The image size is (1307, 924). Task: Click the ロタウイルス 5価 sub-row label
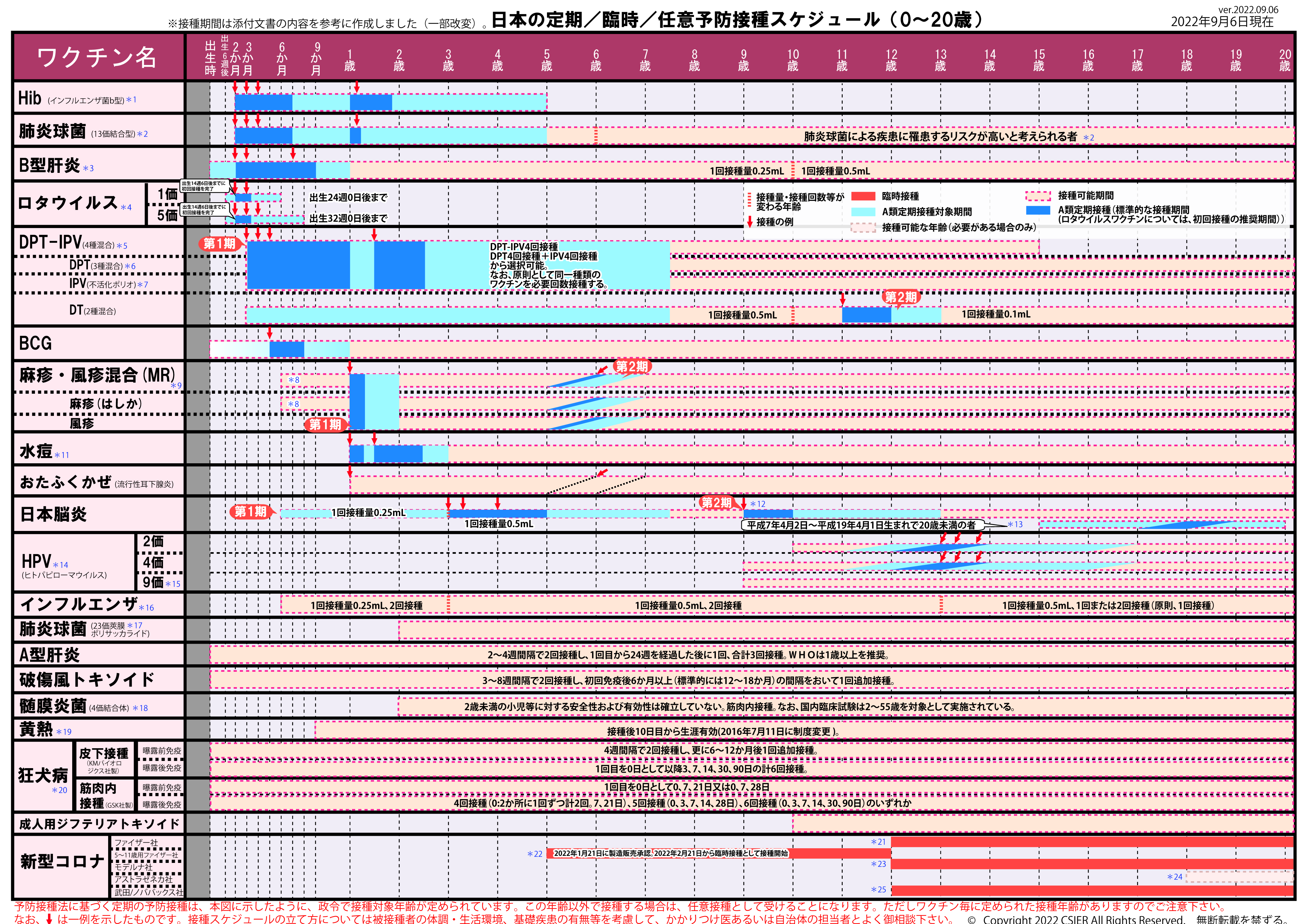coord(167,215)
